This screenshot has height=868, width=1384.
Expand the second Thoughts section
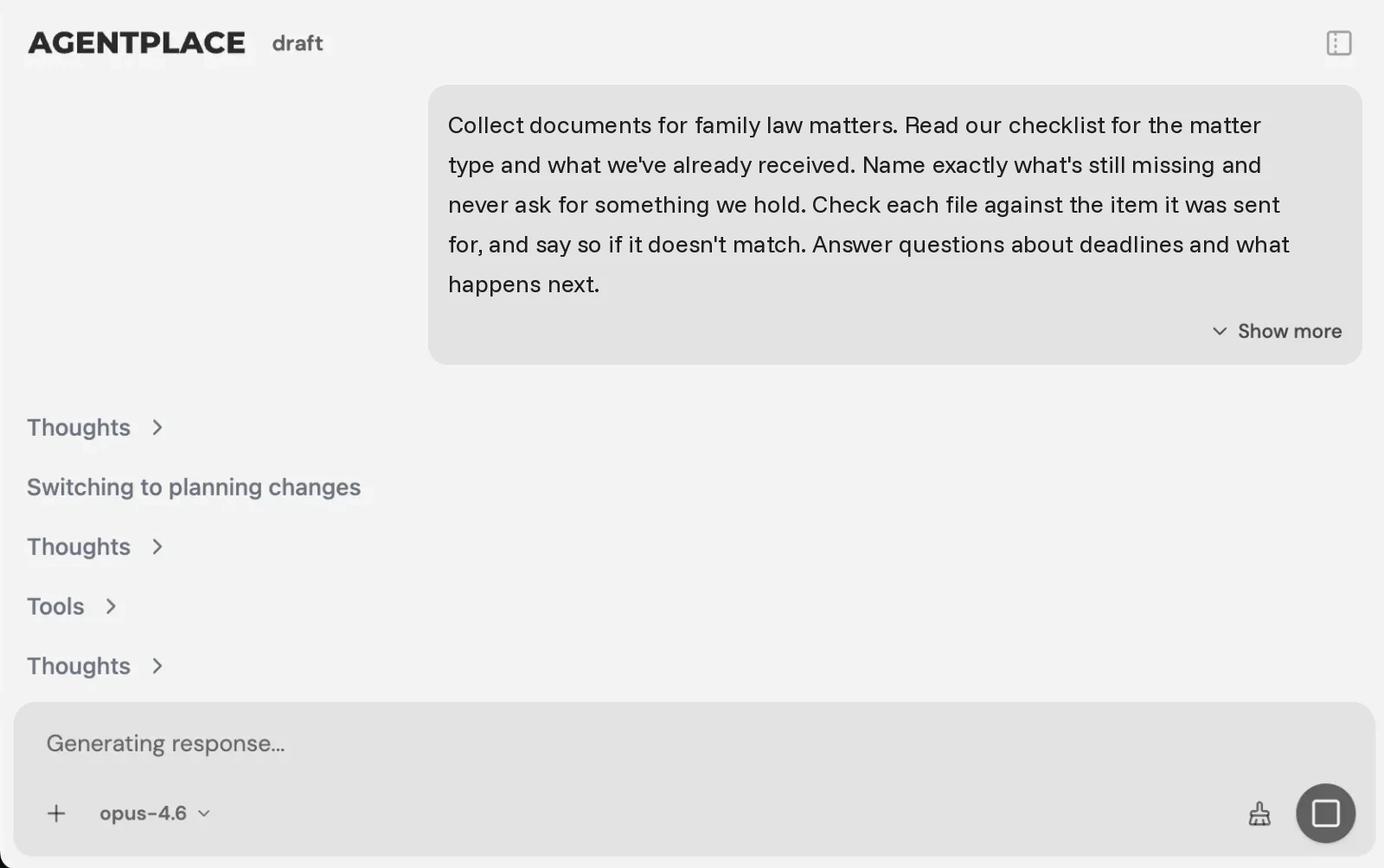click(x=95, y=546)
